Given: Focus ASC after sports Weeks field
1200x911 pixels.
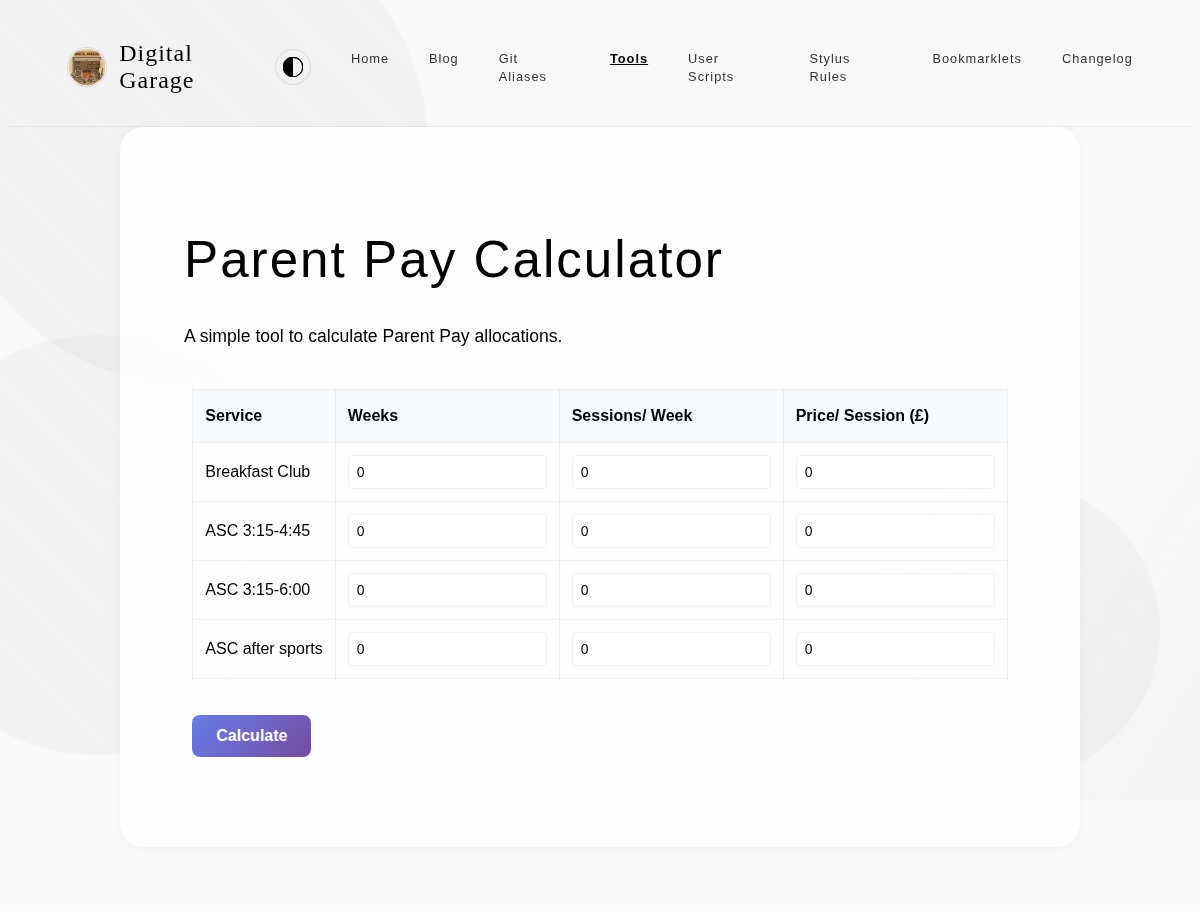Looking at the screenshot, I should tap(447, 649).
